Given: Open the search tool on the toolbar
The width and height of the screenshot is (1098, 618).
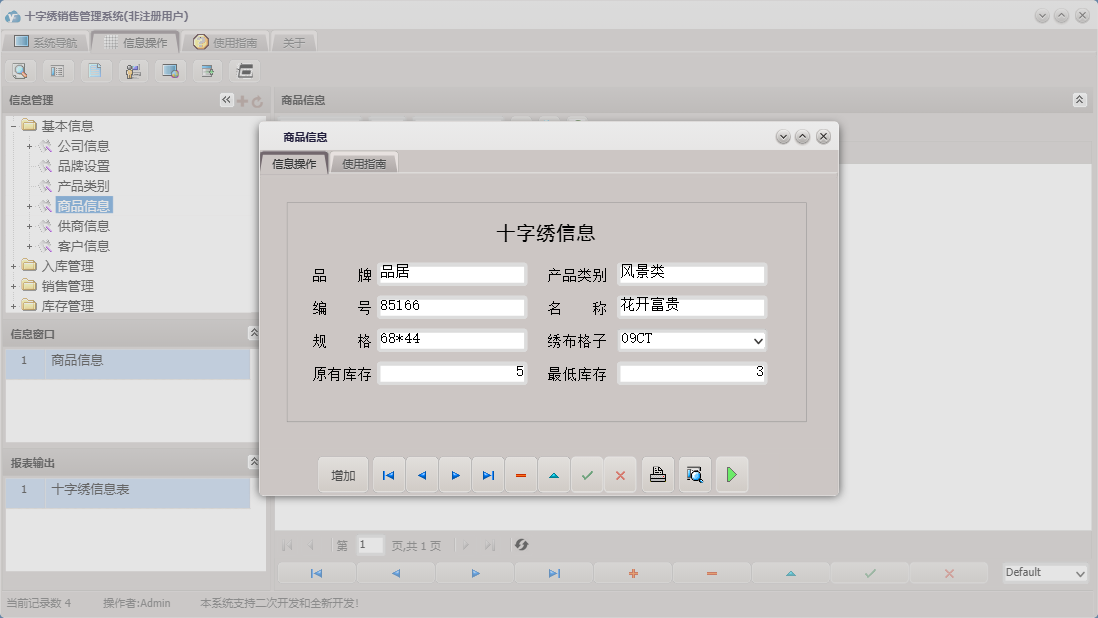Looking at the screenshot, I should [20, 71].
